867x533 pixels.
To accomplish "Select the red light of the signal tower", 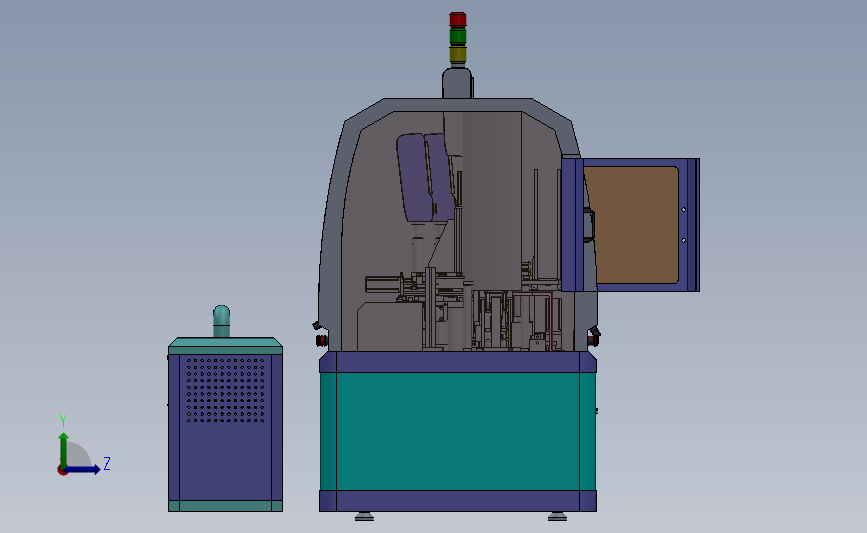I will tap(458, 19).
